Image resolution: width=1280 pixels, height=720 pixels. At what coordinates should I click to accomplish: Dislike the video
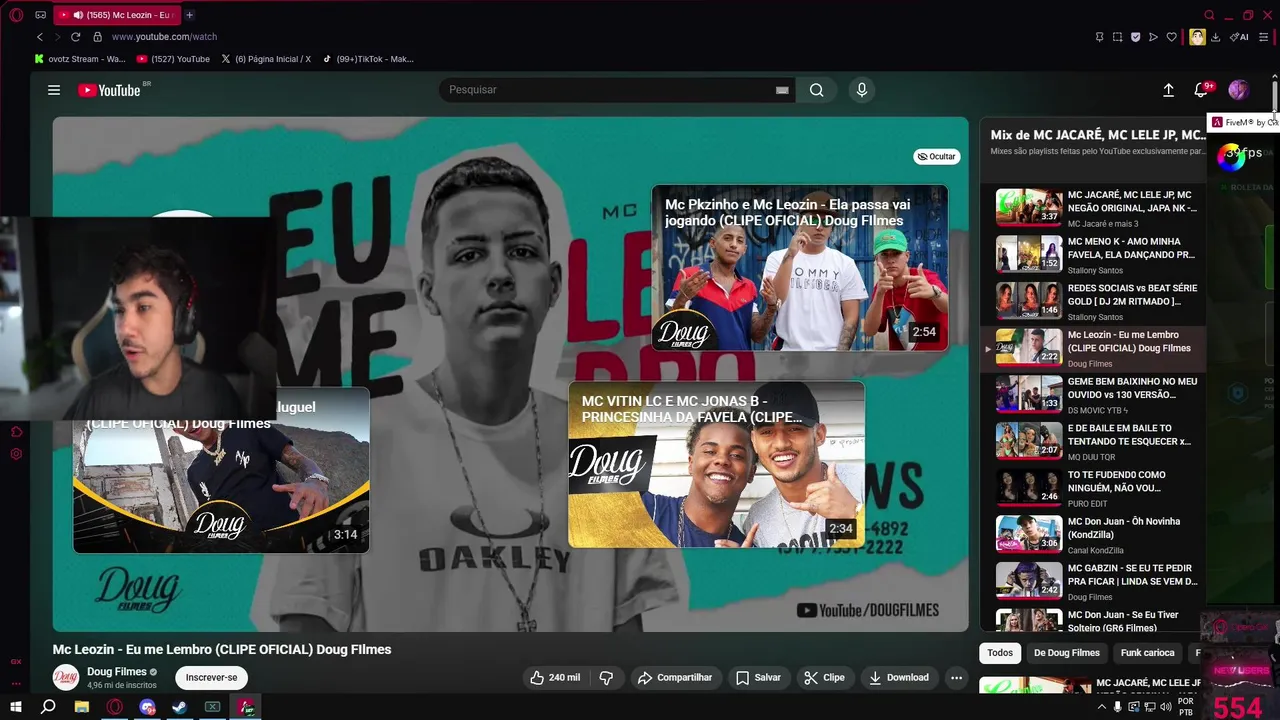point(606,678)
